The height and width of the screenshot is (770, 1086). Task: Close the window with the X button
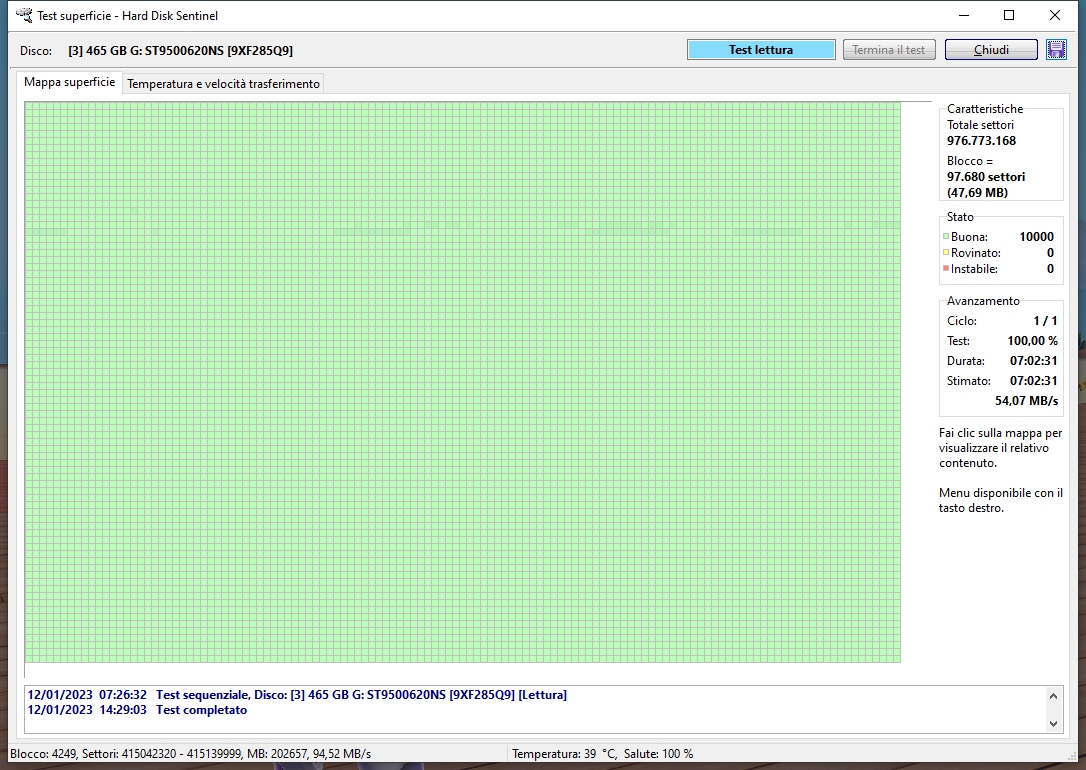click(x=1055, y=15)
